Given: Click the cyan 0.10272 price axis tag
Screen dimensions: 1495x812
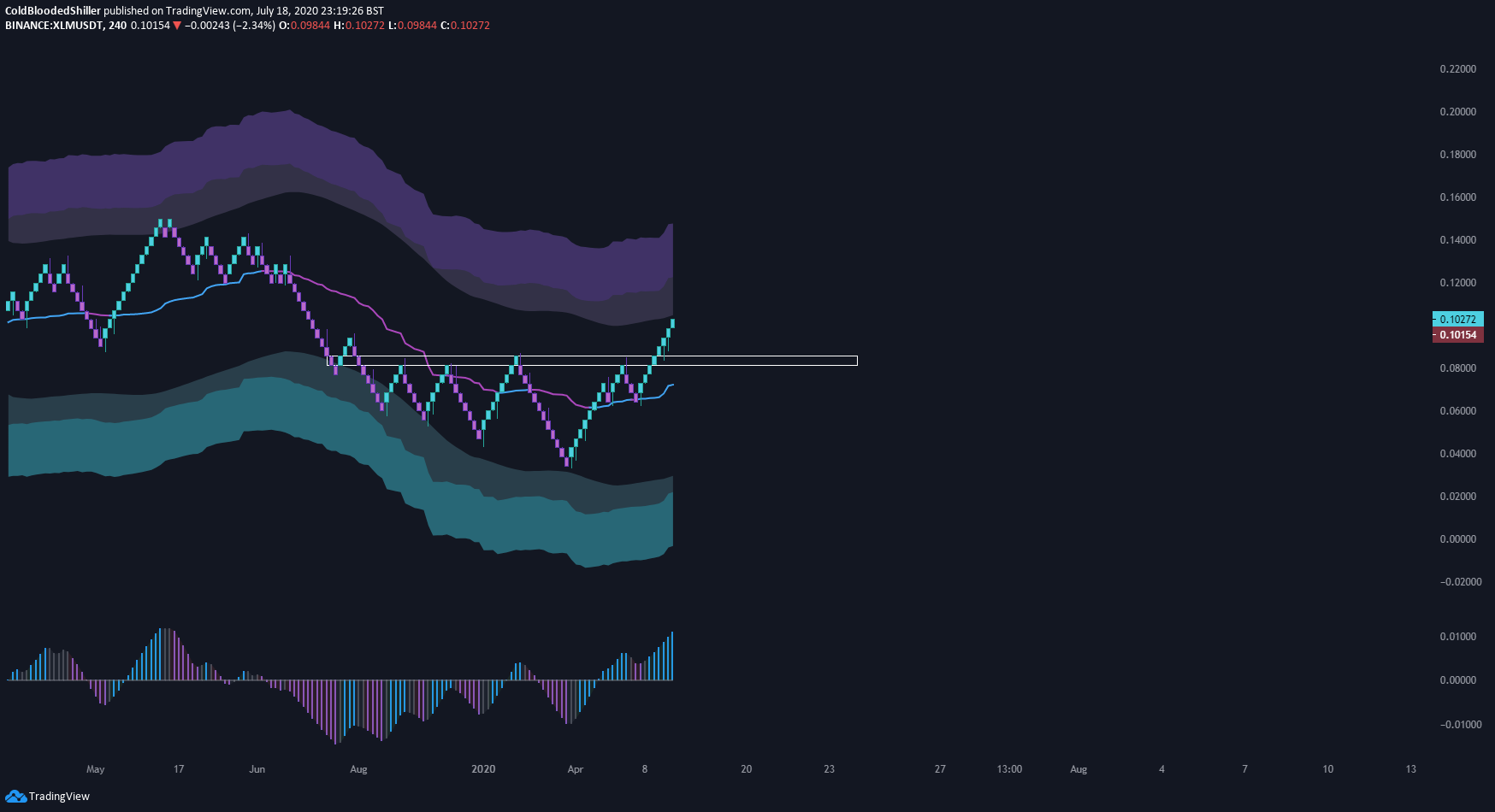Looking at the screenshot, I should pyautogui.click(x=1458, y=319).
